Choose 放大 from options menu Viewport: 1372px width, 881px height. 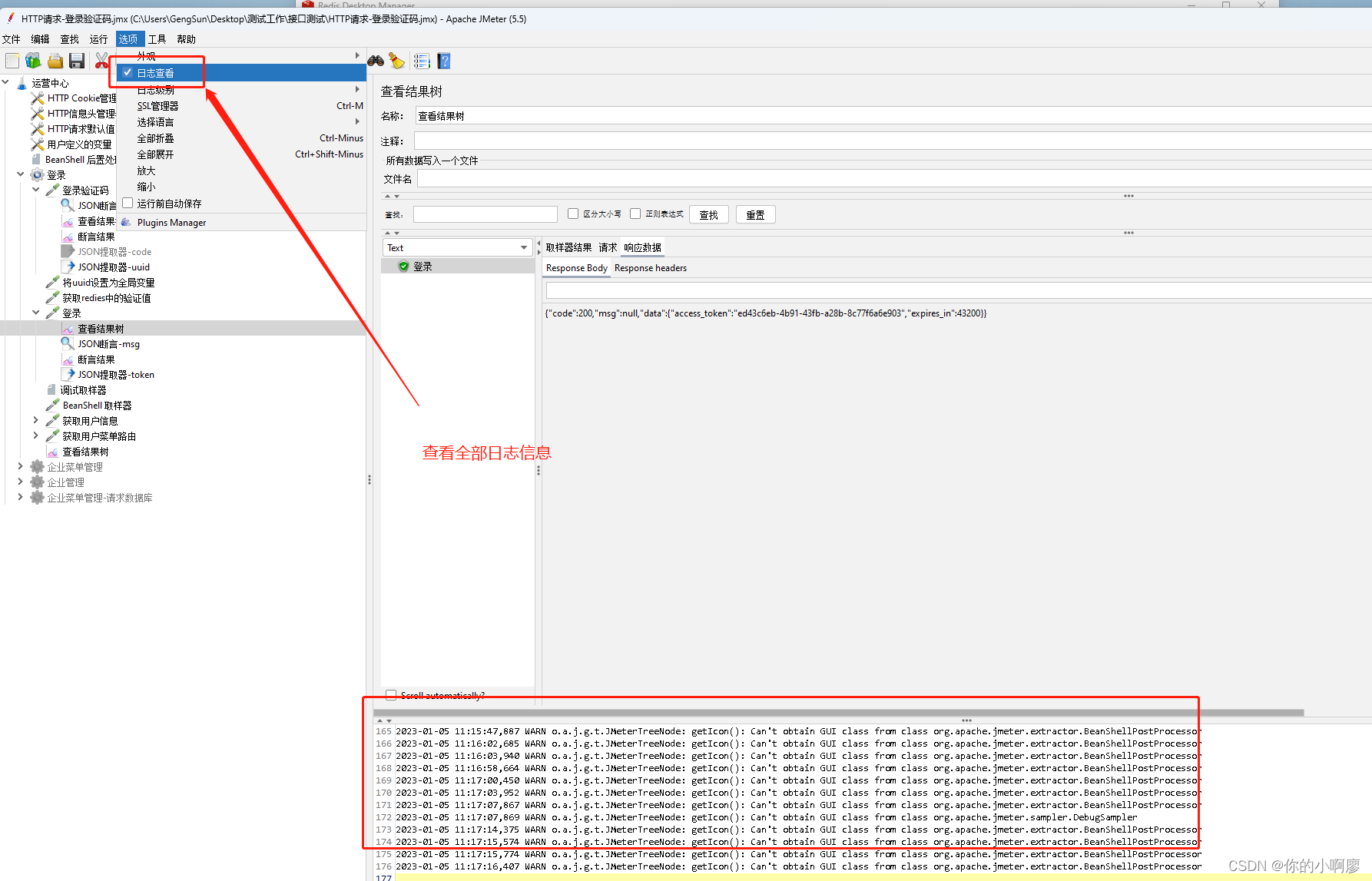tap(242, 171)
